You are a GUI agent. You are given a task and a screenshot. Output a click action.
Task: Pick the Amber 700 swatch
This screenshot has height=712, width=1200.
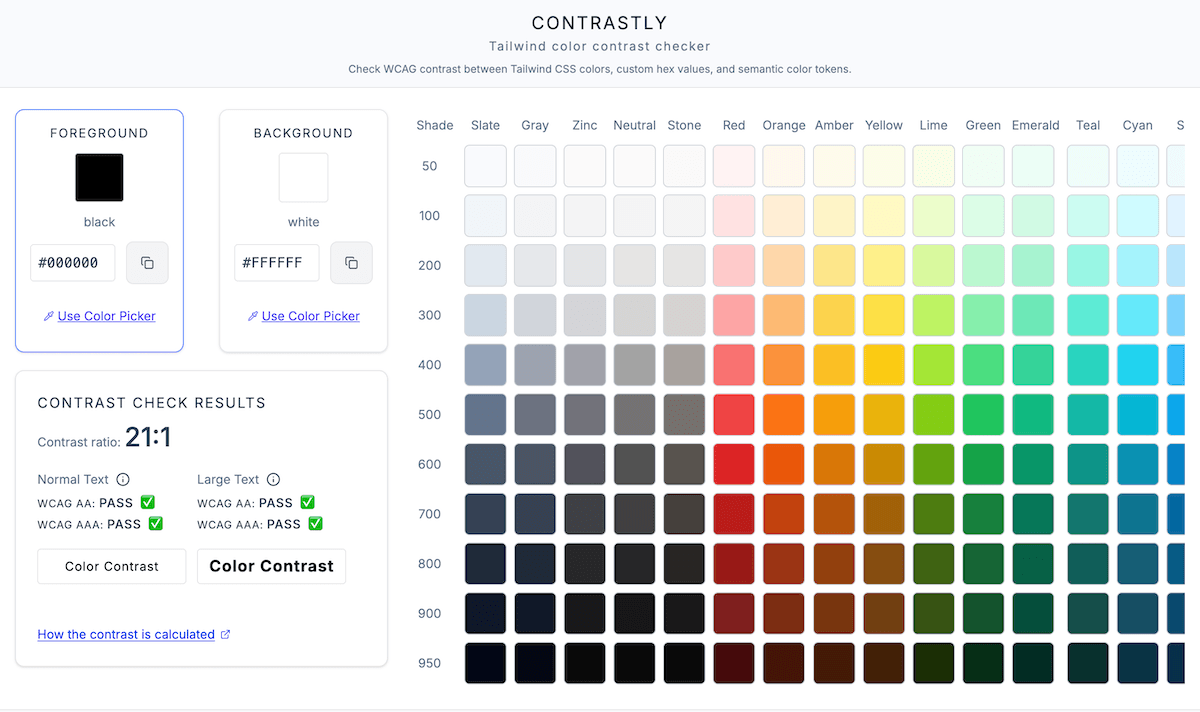coord(834,514)
